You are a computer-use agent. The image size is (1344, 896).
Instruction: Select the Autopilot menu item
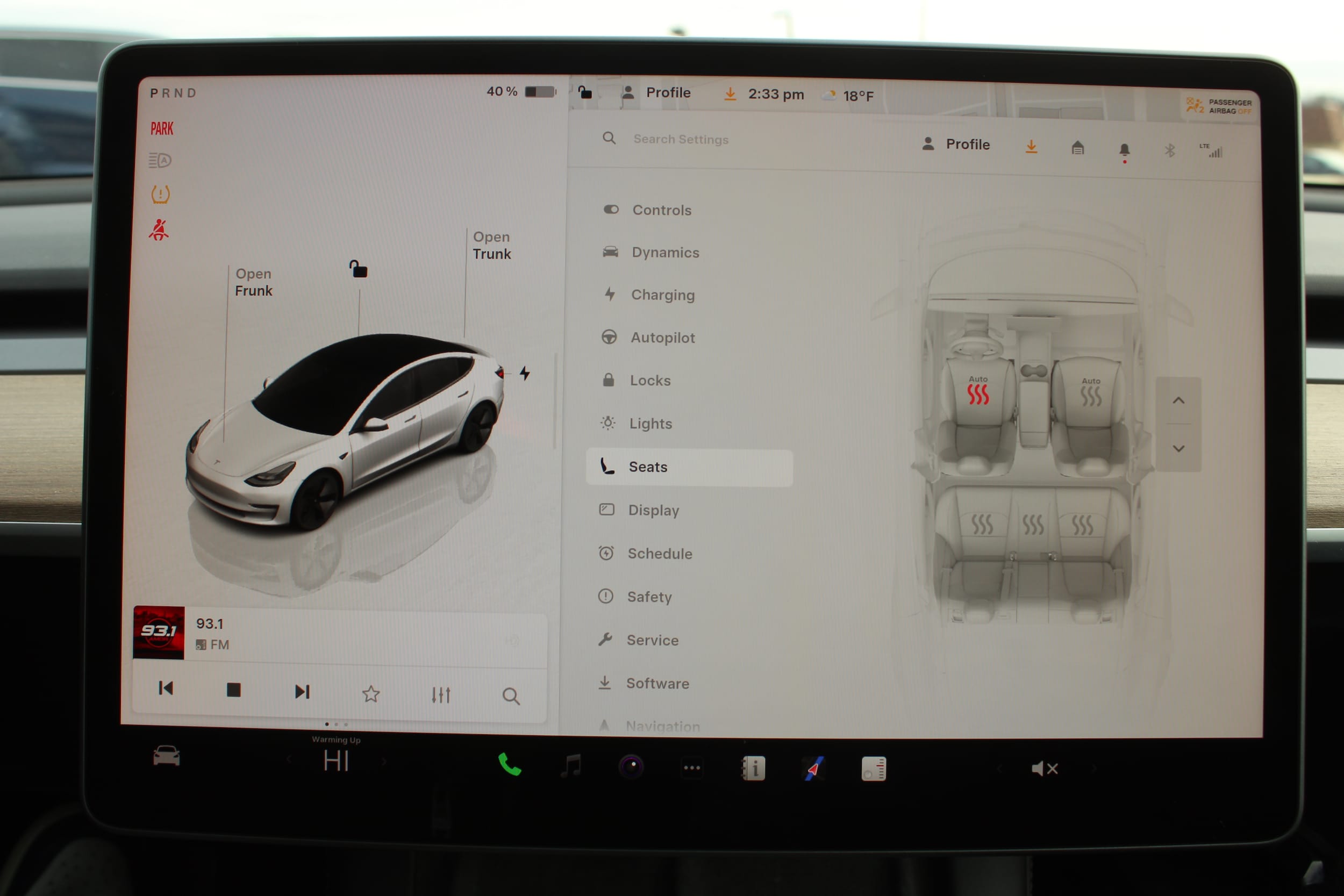tap(662, 338)
